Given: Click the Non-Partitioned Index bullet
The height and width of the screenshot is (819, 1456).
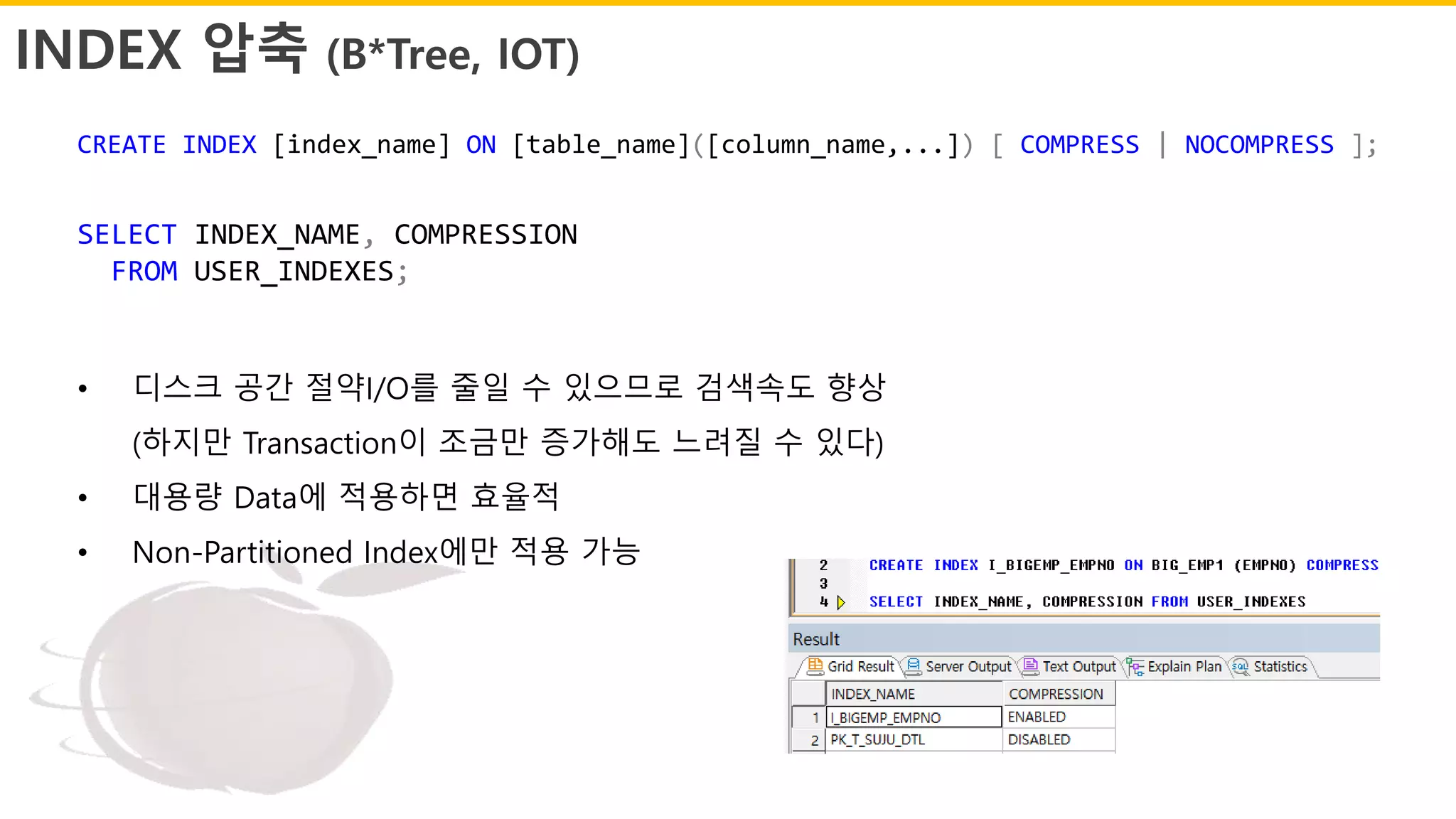Looking at the screenshot, I should [386, 552].
